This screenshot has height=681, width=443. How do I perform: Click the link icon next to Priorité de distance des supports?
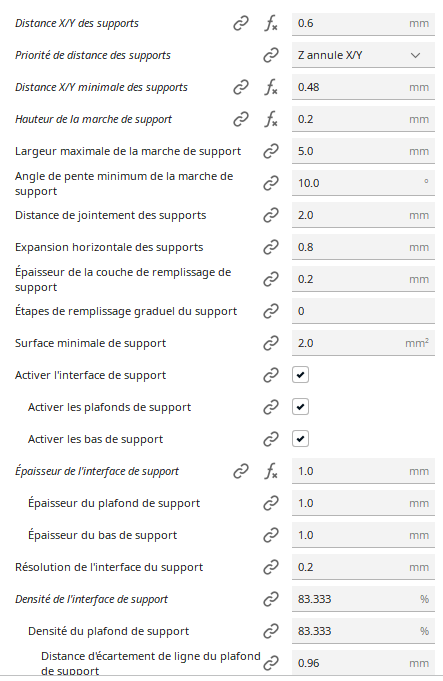click(x=271, y=55)
